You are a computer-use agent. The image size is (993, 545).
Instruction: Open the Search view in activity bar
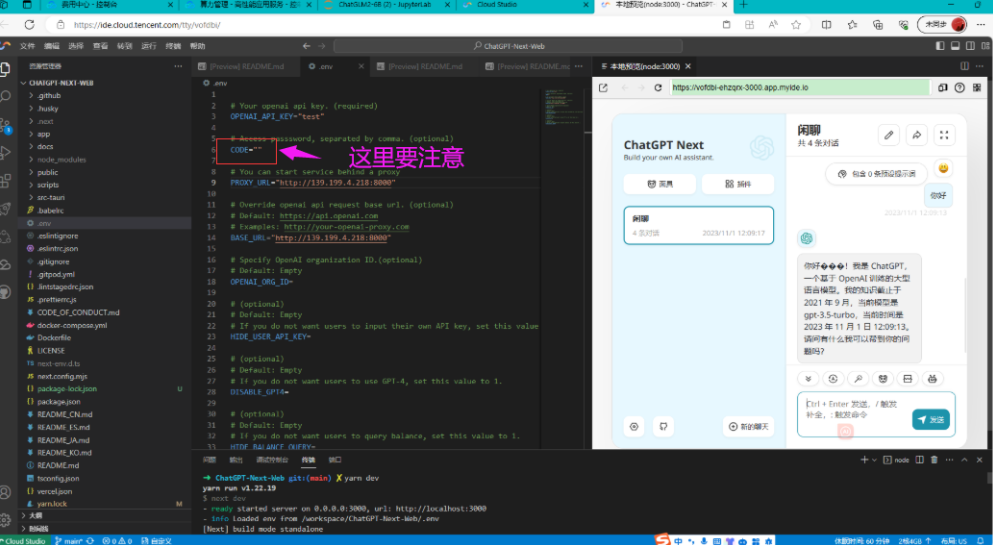tap(5, 97)
